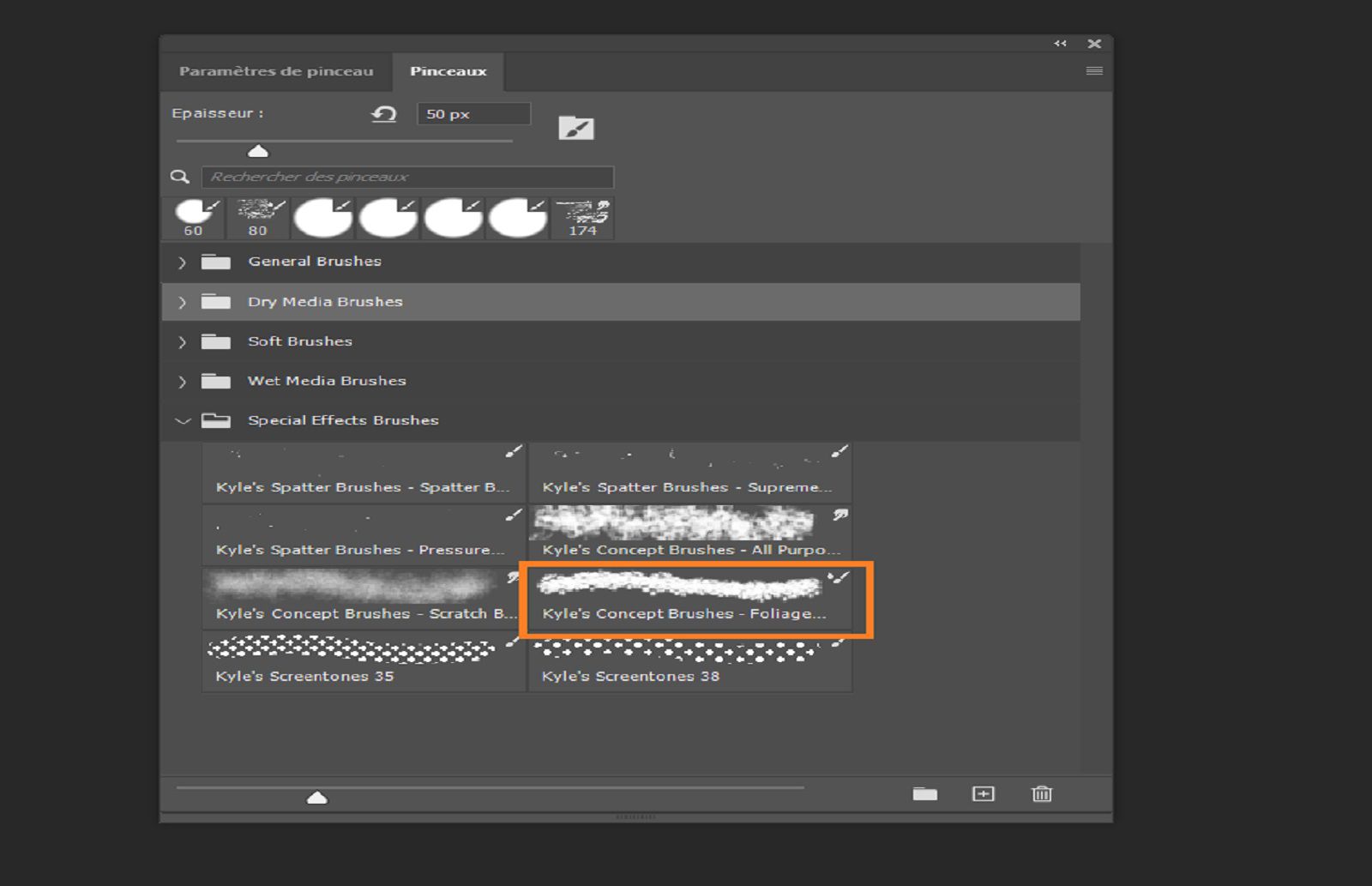Collapse the panel with the double-arrow icon

pos(1061,44)
